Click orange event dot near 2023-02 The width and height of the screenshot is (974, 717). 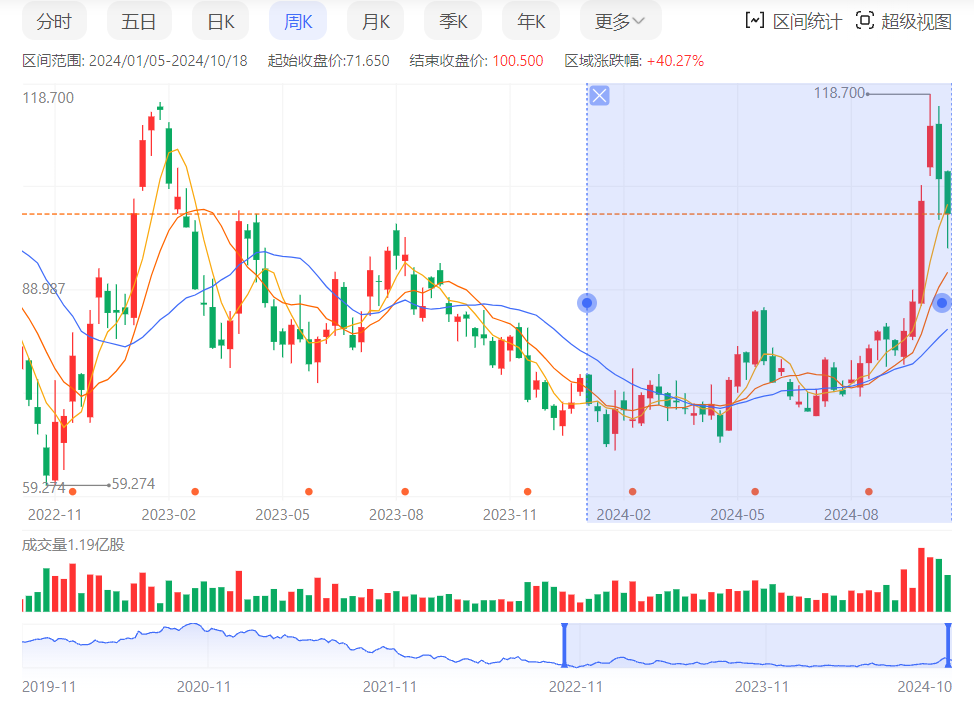click(195, 492)
